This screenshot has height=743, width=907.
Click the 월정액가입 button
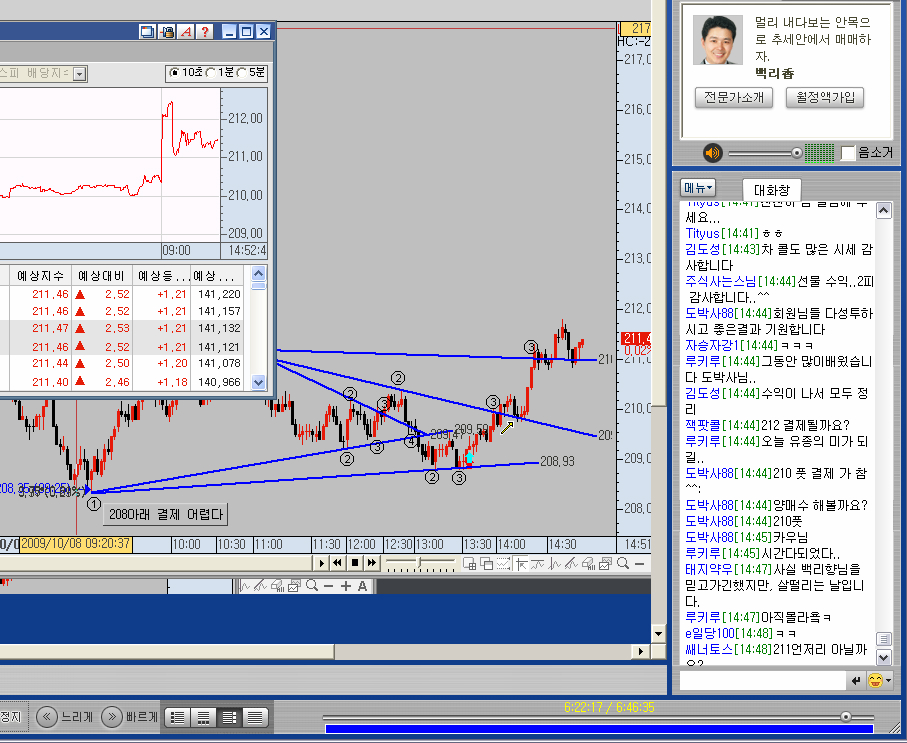(x=825, y=97)
